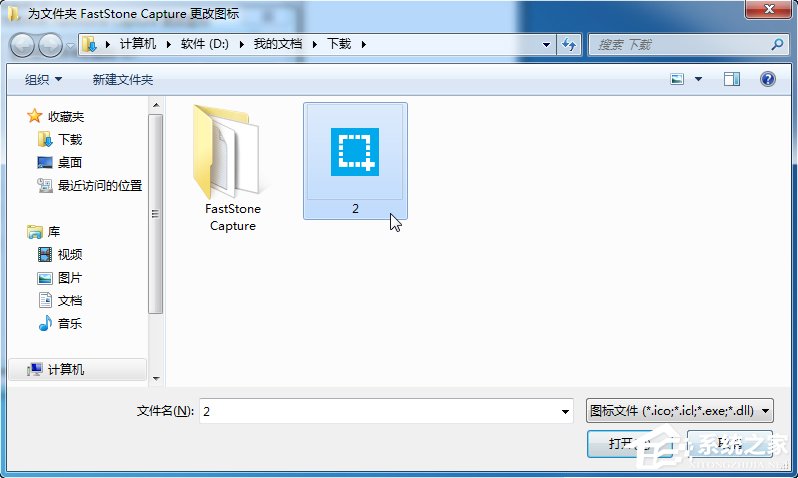Open the view options dropdown arrow

click(x=698, y=79)
